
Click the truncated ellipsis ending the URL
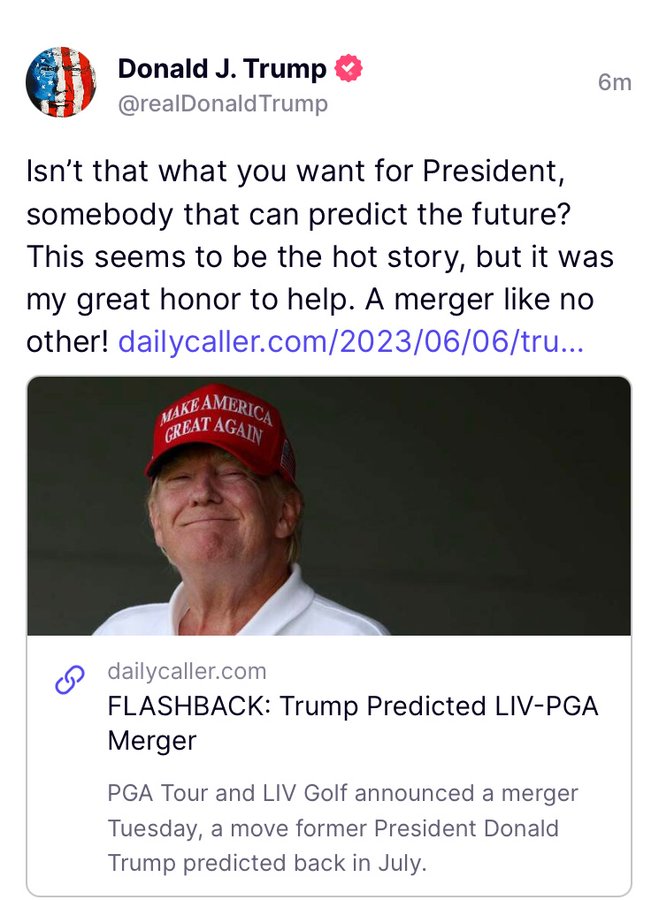(572, 343)
